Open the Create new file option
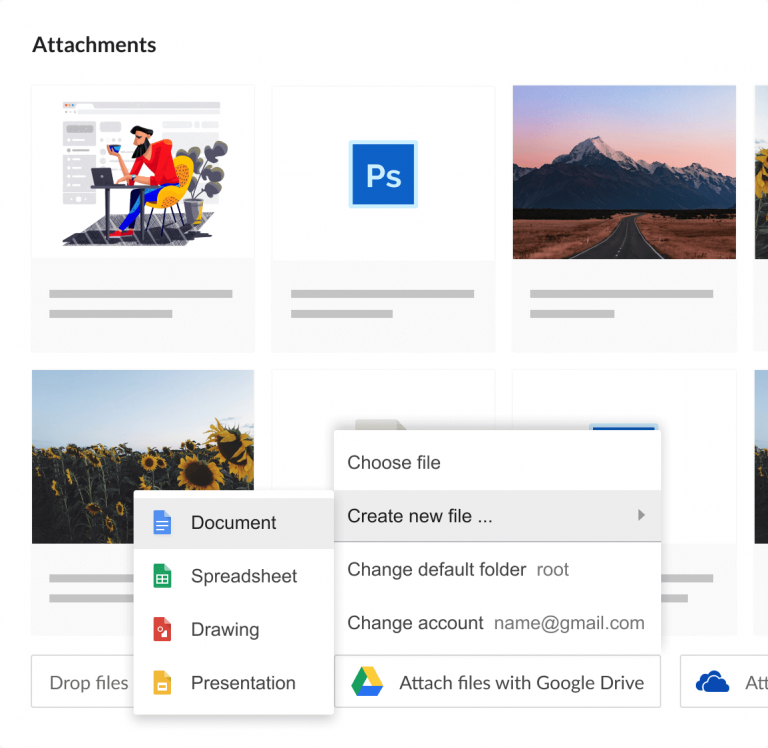 pyautogui.click(x=420, y=516)
